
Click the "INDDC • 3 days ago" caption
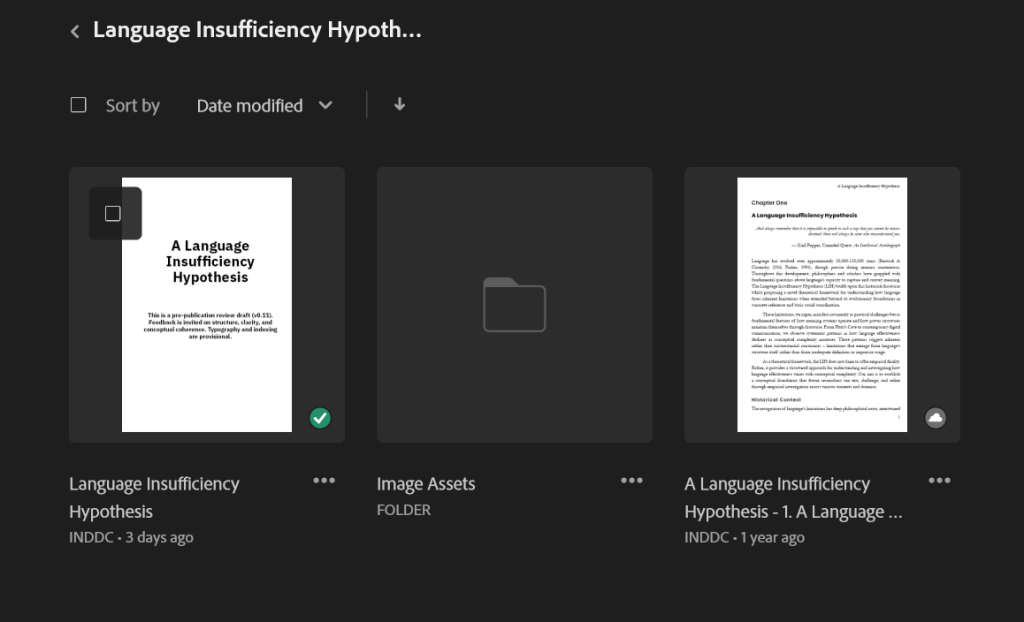click(131, 537)
